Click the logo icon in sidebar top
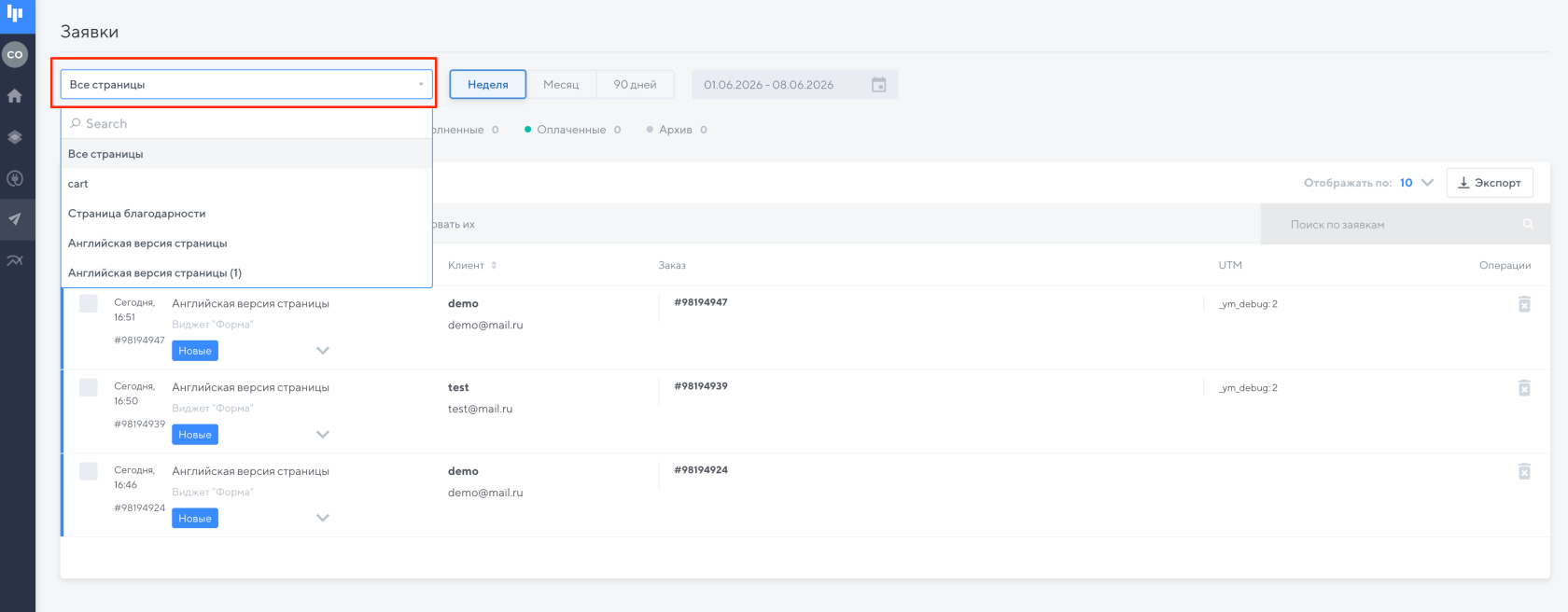Image resolution: width=1568 pixels, height=612 pixels. point(15,13)
